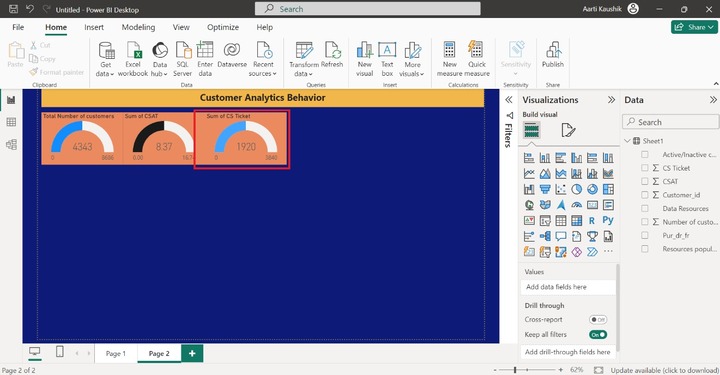Open the Transform data dropdown
The height and width of the screenshot is (375, 720).
304,60
